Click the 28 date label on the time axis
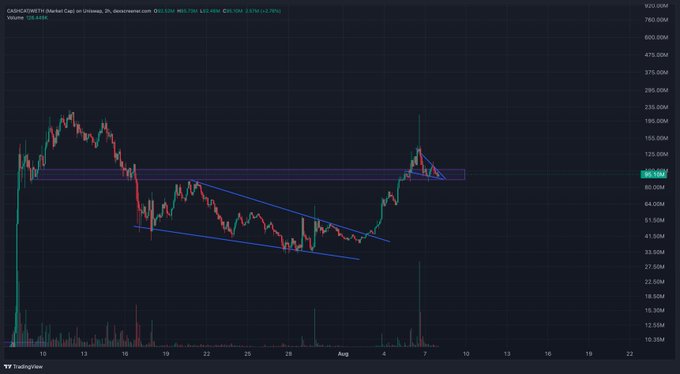This screenshot has width=680, height=374. tap(288, 354)
